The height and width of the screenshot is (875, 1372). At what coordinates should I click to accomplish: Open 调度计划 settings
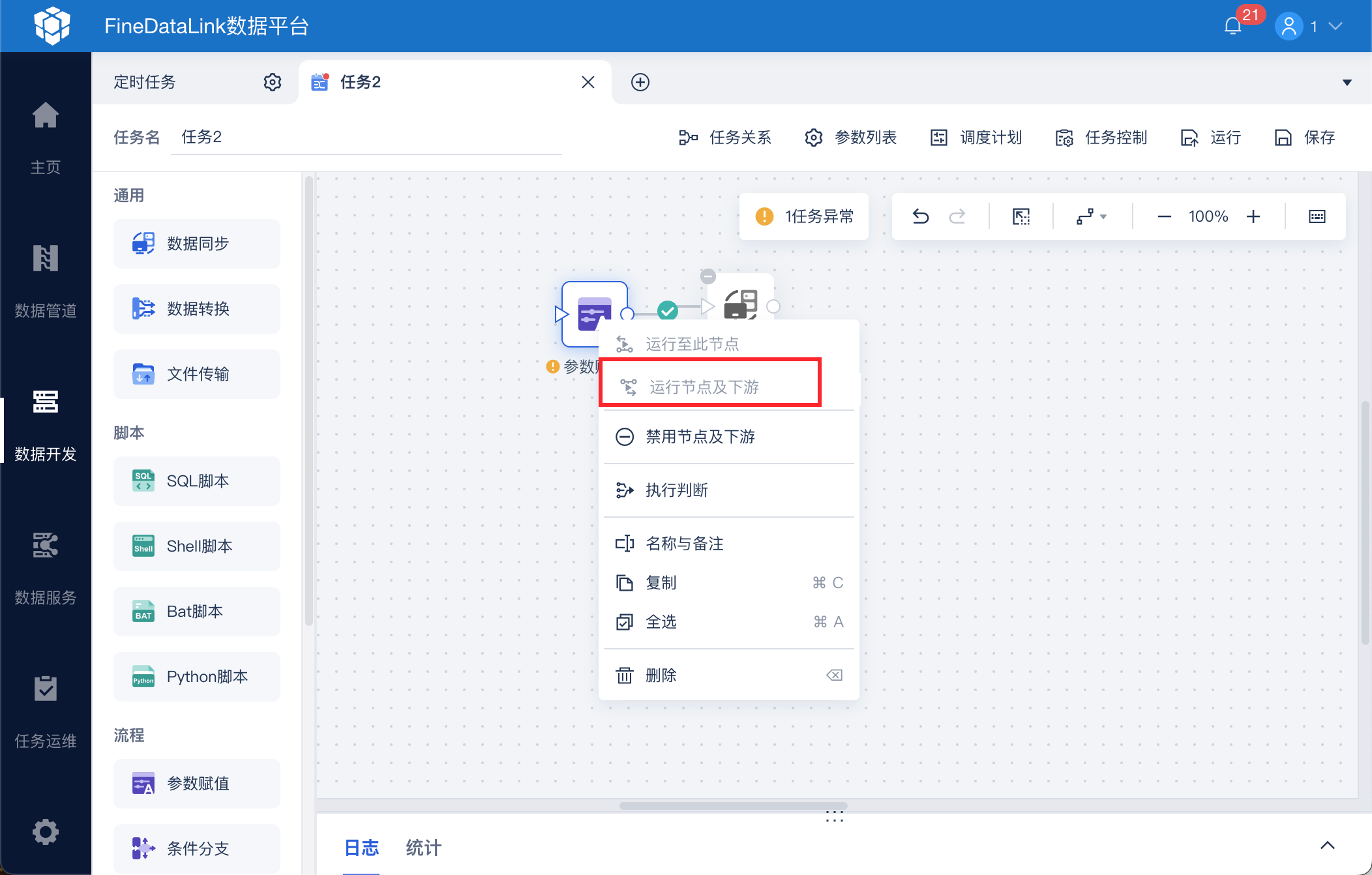click(x=976, y=138)
